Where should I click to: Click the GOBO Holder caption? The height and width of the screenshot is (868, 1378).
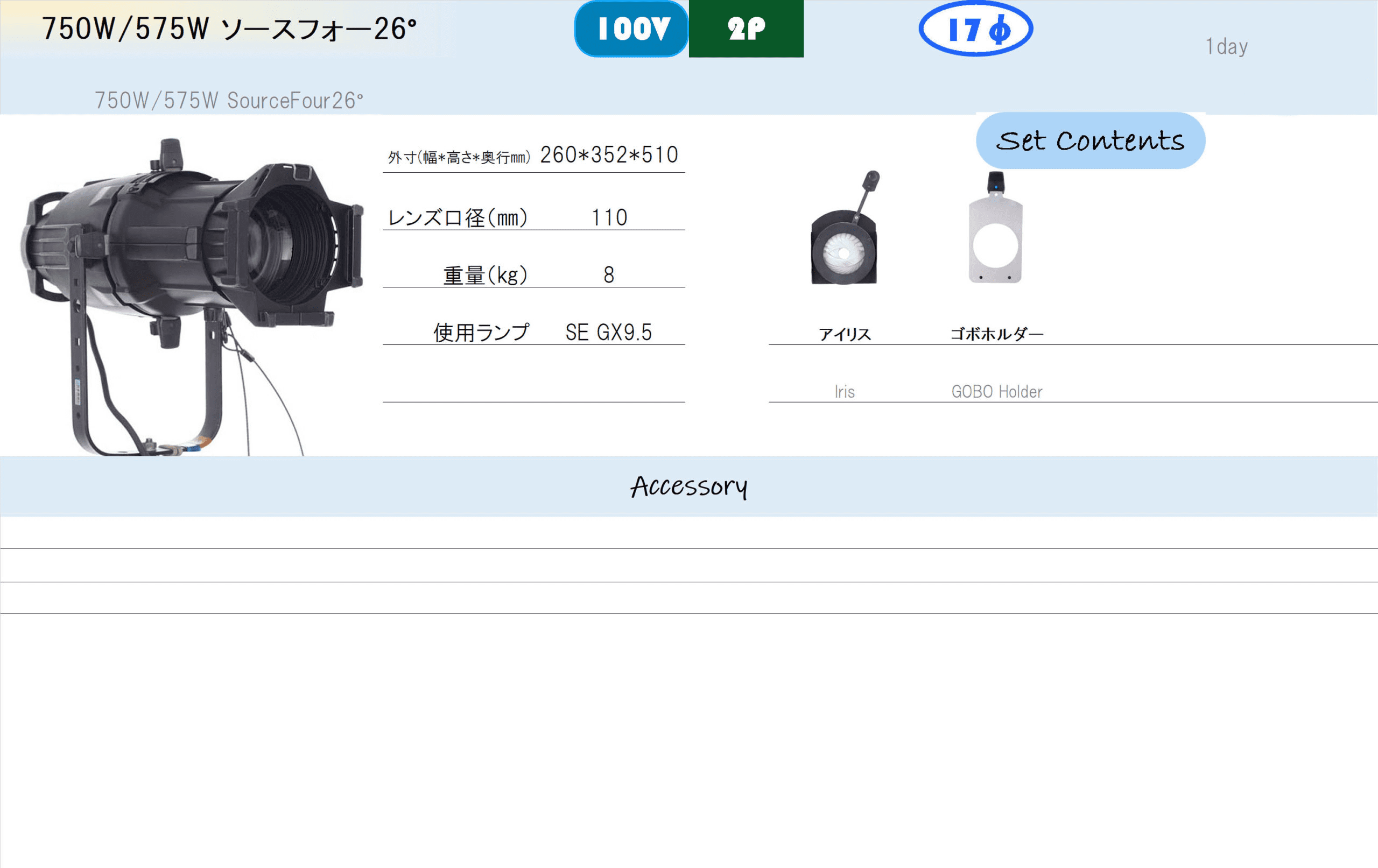(997, 392)
